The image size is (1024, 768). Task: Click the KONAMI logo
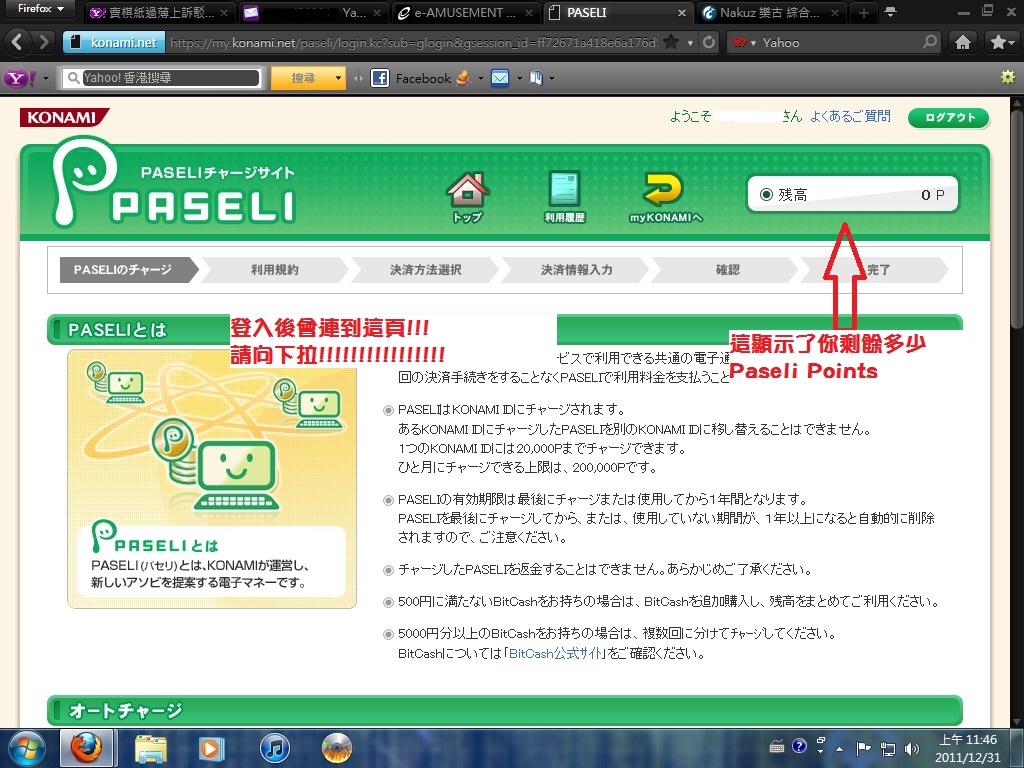[x=64, y=117]
